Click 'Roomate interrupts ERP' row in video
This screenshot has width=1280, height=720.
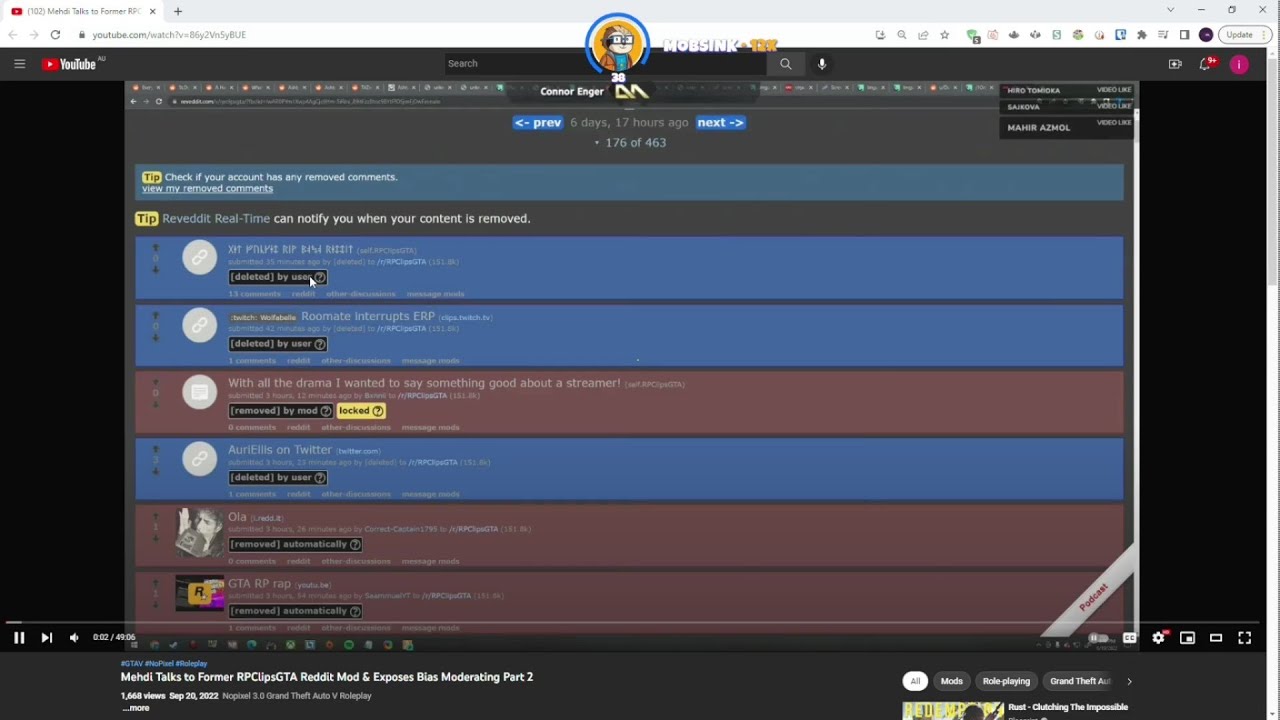(x=629, y=336)
